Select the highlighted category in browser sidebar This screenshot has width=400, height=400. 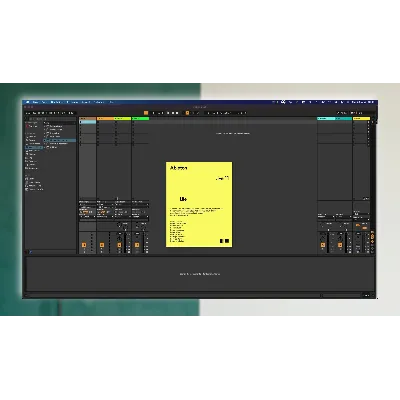(34, 147)
